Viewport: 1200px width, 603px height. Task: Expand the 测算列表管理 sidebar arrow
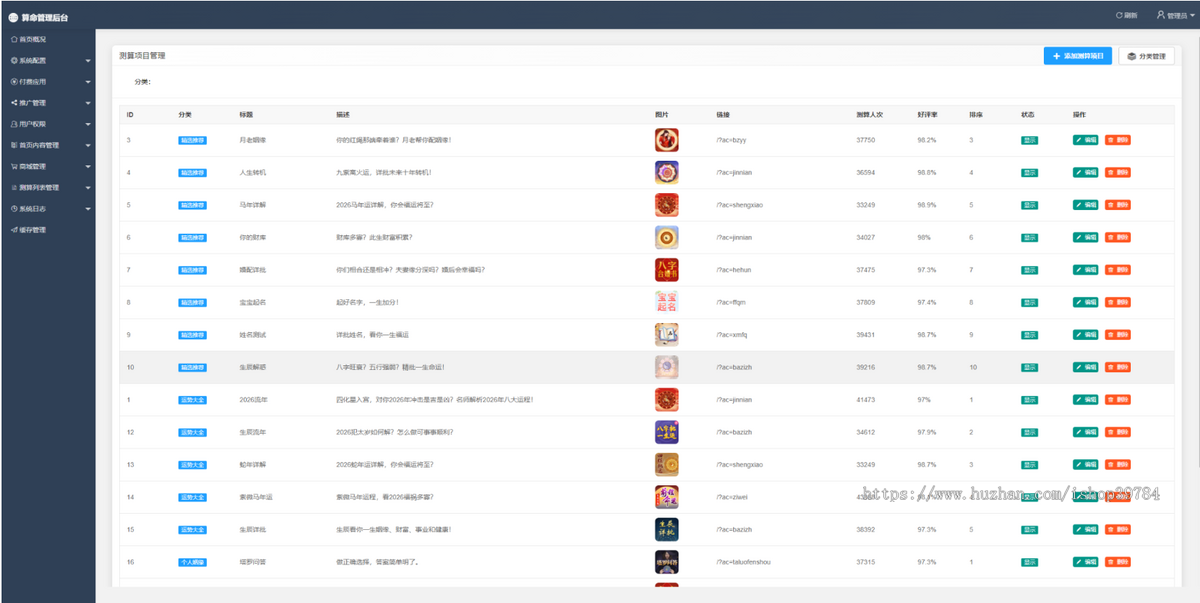click(88, 188)
